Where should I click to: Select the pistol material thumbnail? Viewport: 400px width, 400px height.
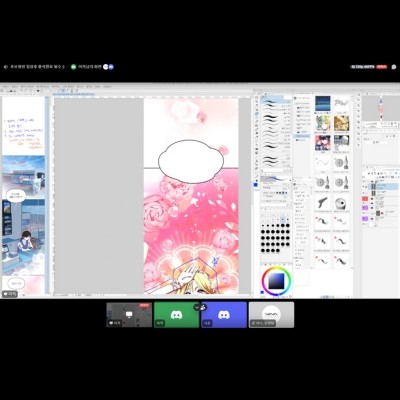(x=323, y=202)
